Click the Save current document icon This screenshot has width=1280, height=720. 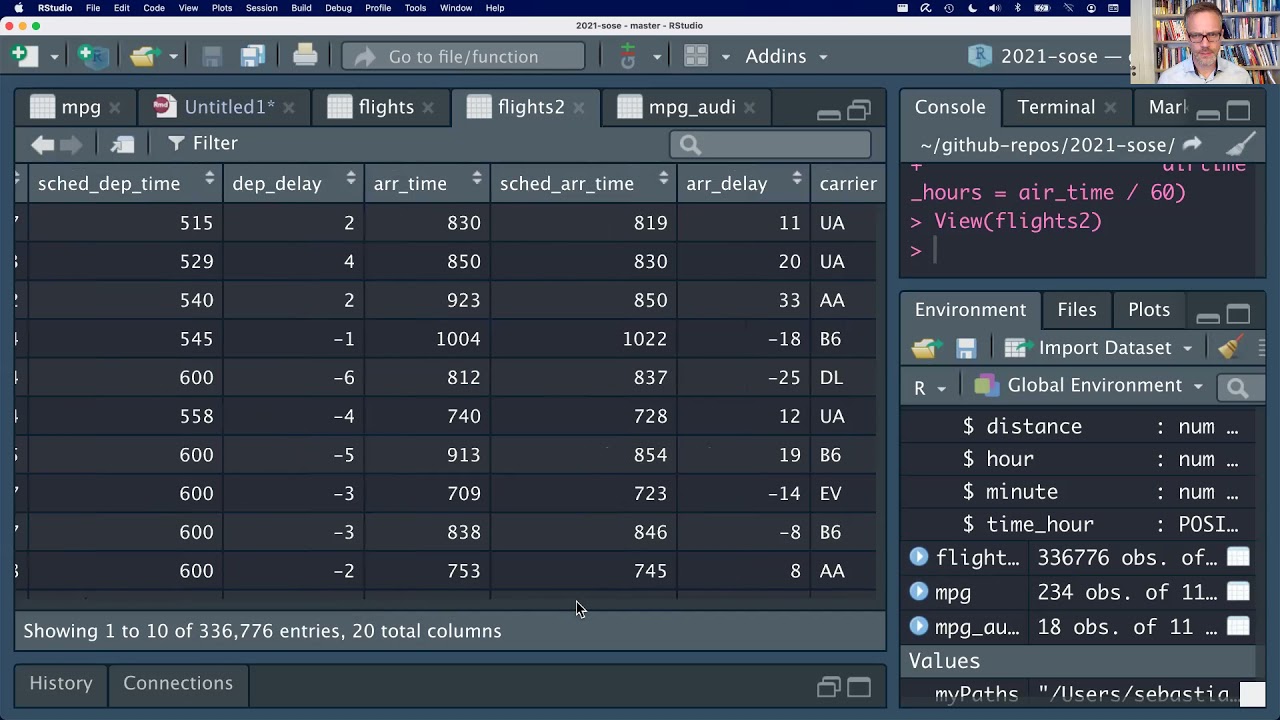tap(211, 56)
